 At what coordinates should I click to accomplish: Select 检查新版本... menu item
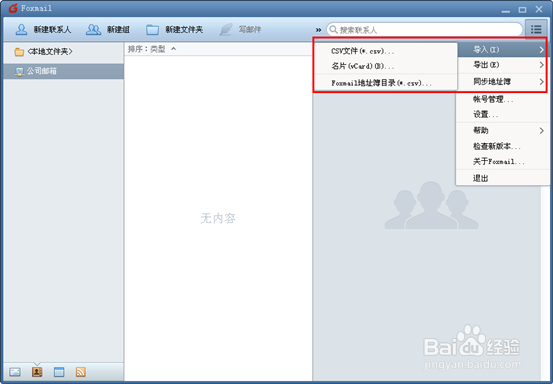tap(502, 146)
